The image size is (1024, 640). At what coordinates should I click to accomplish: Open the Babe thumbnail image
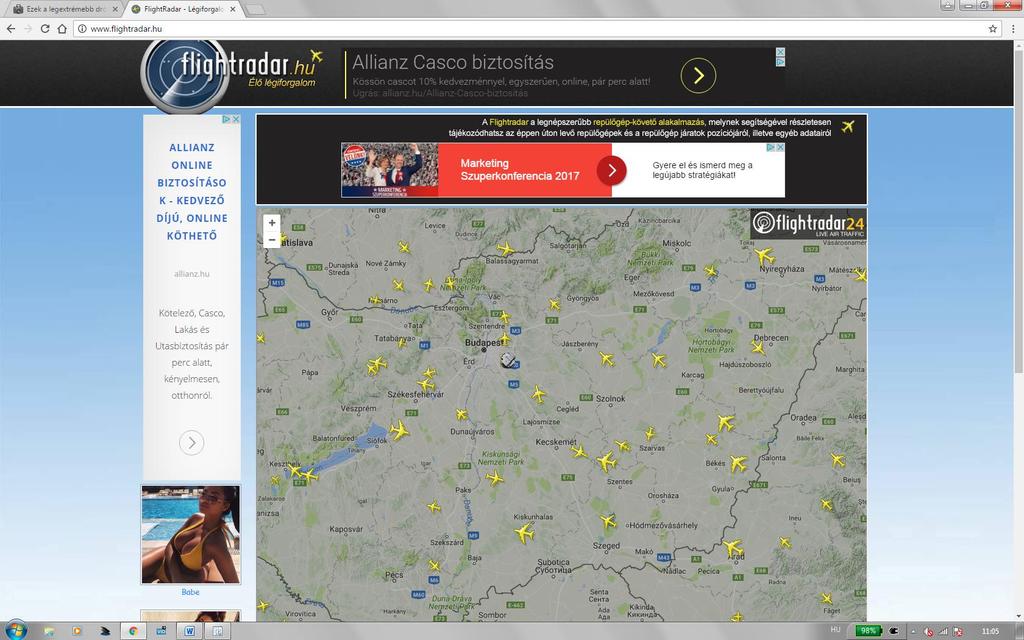[x=191, y=534]
